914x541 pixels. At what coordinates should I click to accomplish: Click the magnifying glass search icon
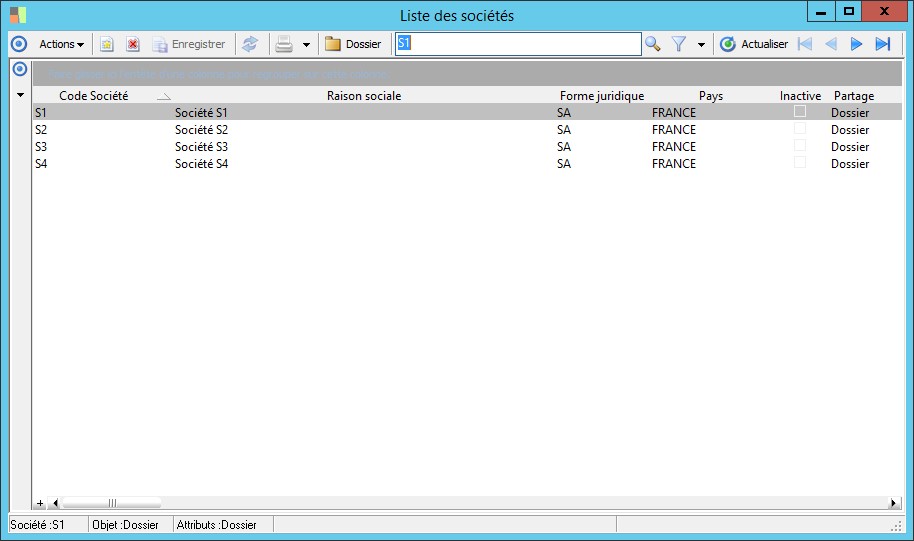point(653,44)
